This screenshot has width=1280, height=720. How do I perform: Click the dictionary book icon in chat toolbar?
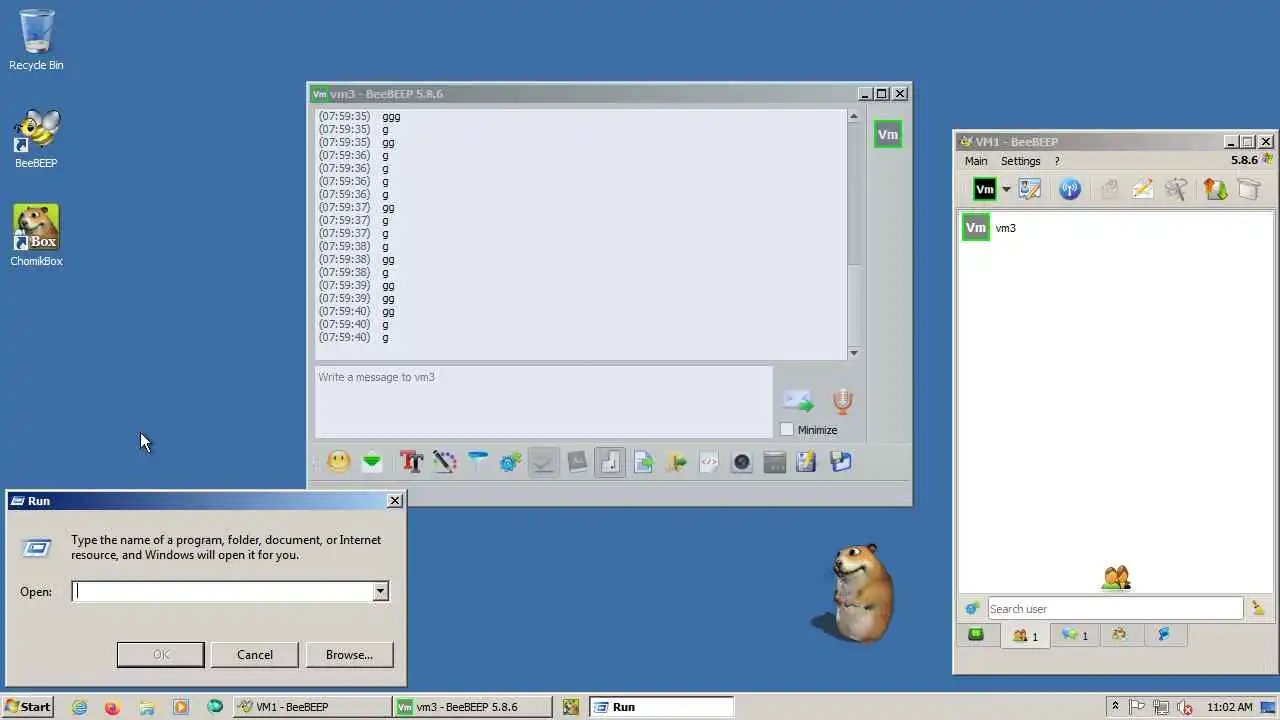pos(577,462)
